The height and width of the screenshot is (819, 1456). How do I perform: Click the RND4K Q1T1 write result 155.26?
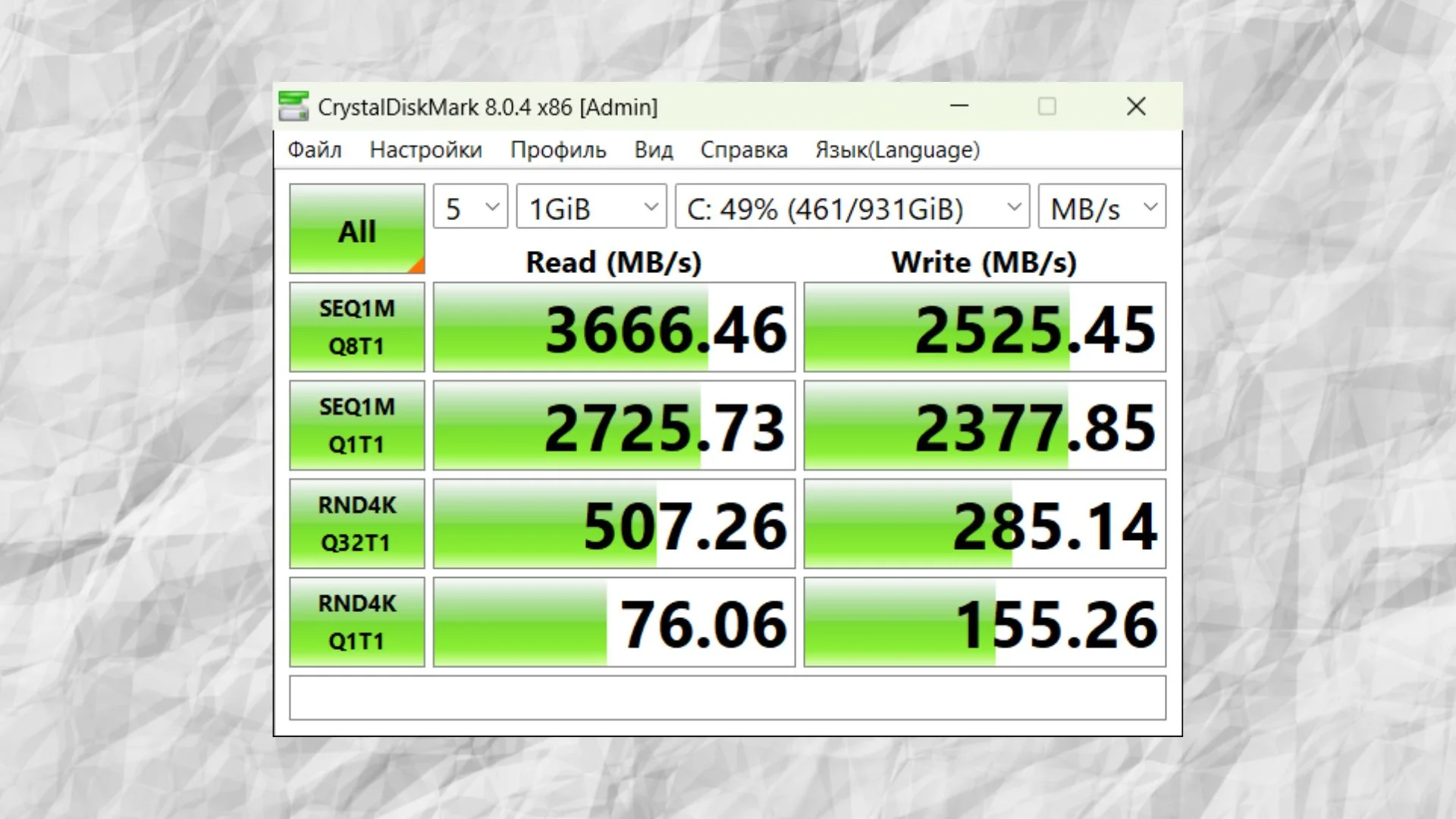point(985,623)
